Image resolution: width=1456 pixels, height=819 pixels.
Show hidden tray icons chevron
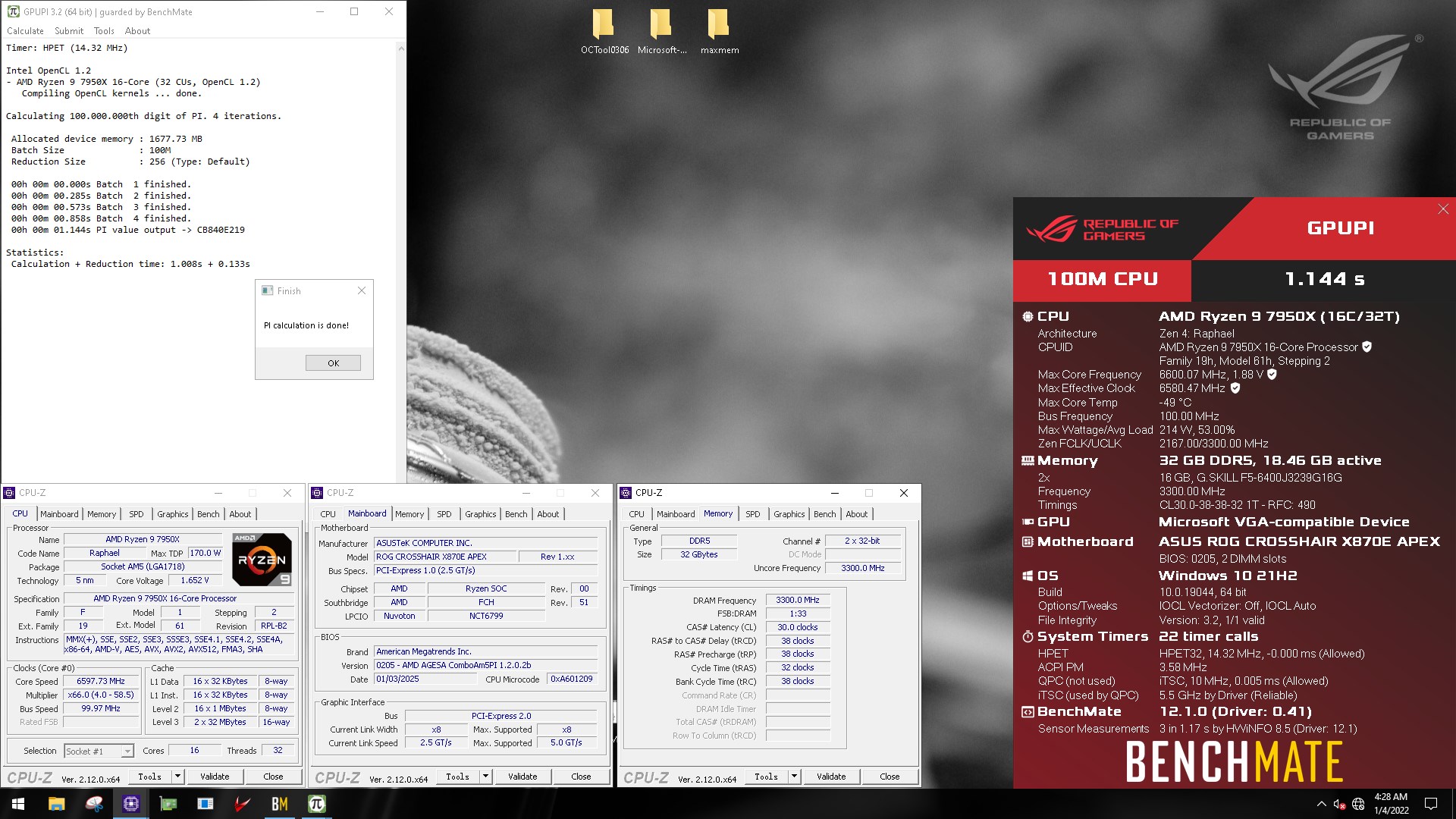[1321, 804]
